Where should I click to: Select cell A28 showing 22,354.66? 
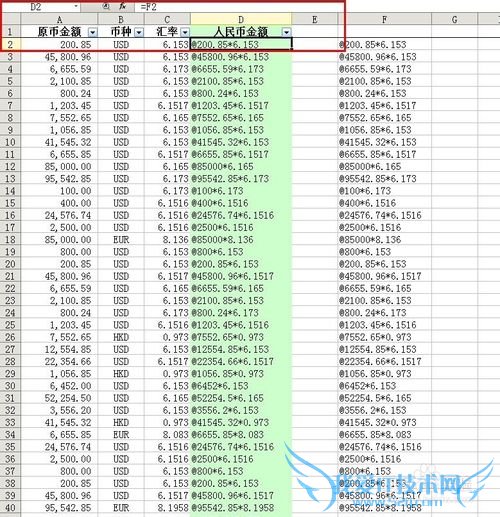tap(59, 361)
